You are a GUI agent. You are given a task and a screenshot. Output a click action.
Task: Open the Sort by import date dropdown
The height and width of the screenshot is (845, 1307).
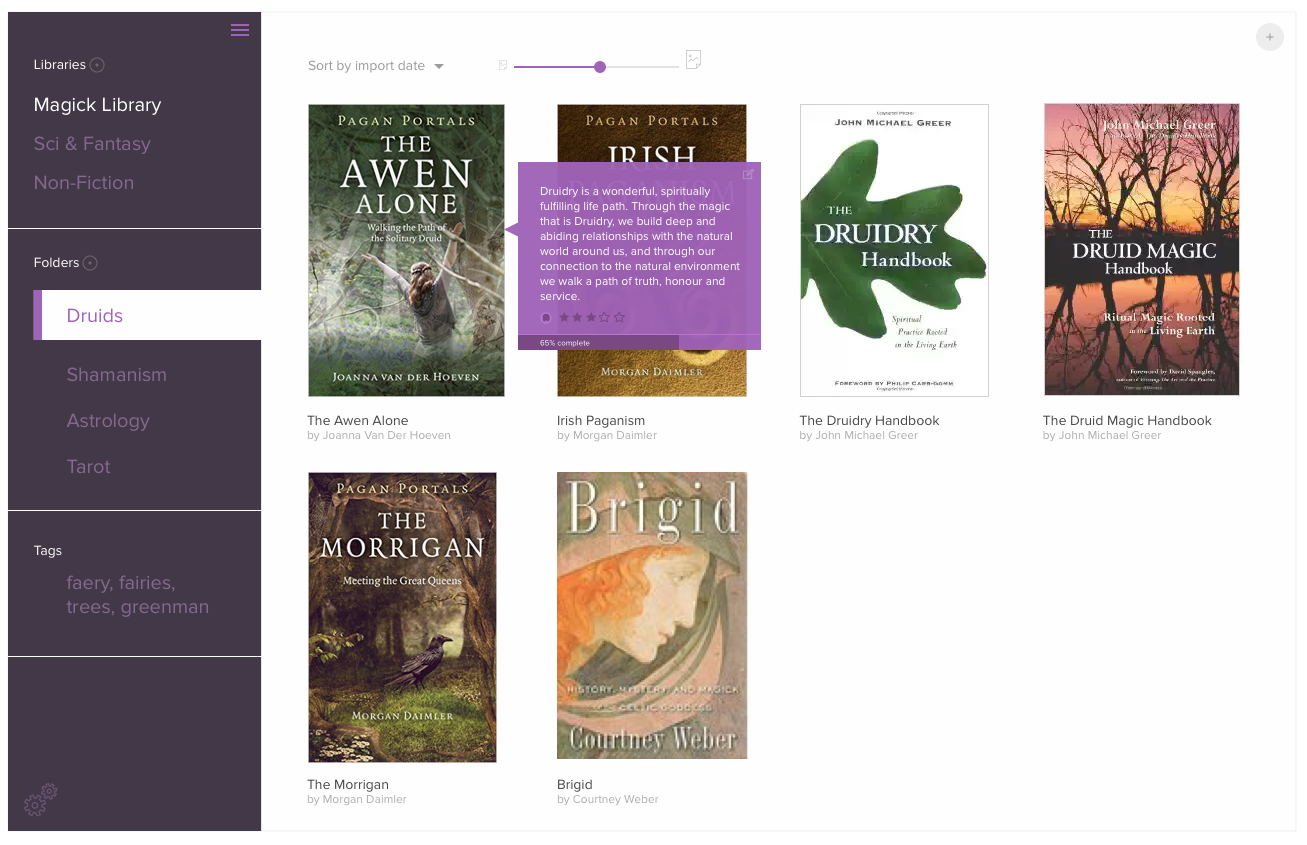click(375, 66)
